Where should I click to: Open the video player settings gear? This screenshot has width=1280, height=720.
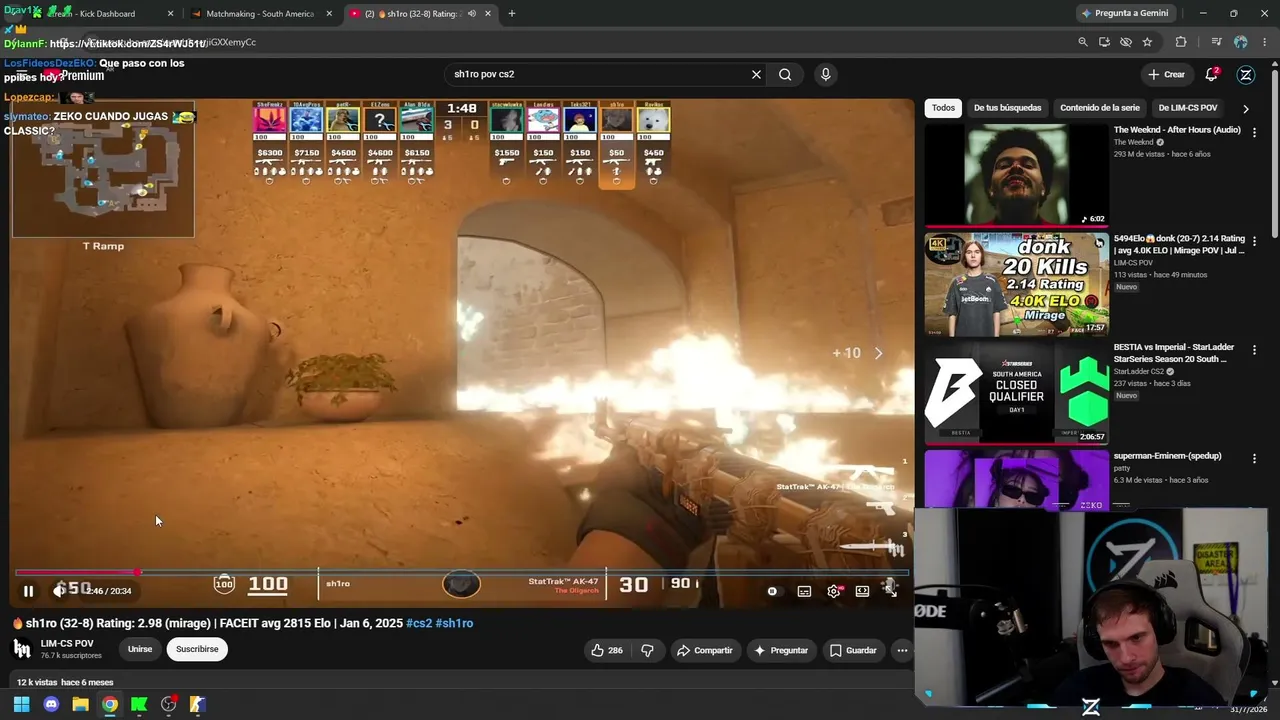coord(834,591)
